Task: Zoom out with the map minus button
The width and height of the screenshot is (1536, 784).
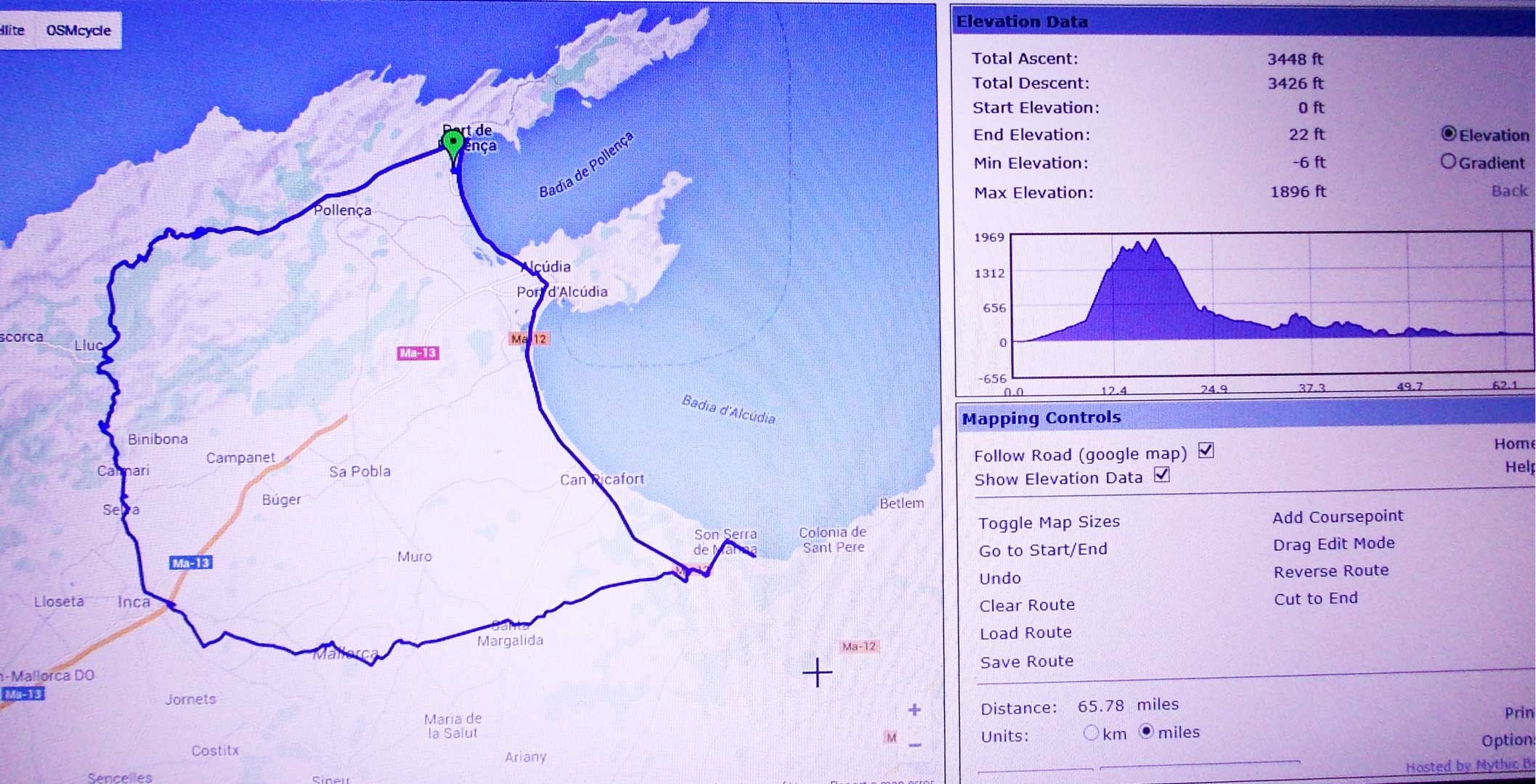Action: [x=914, y=745]
